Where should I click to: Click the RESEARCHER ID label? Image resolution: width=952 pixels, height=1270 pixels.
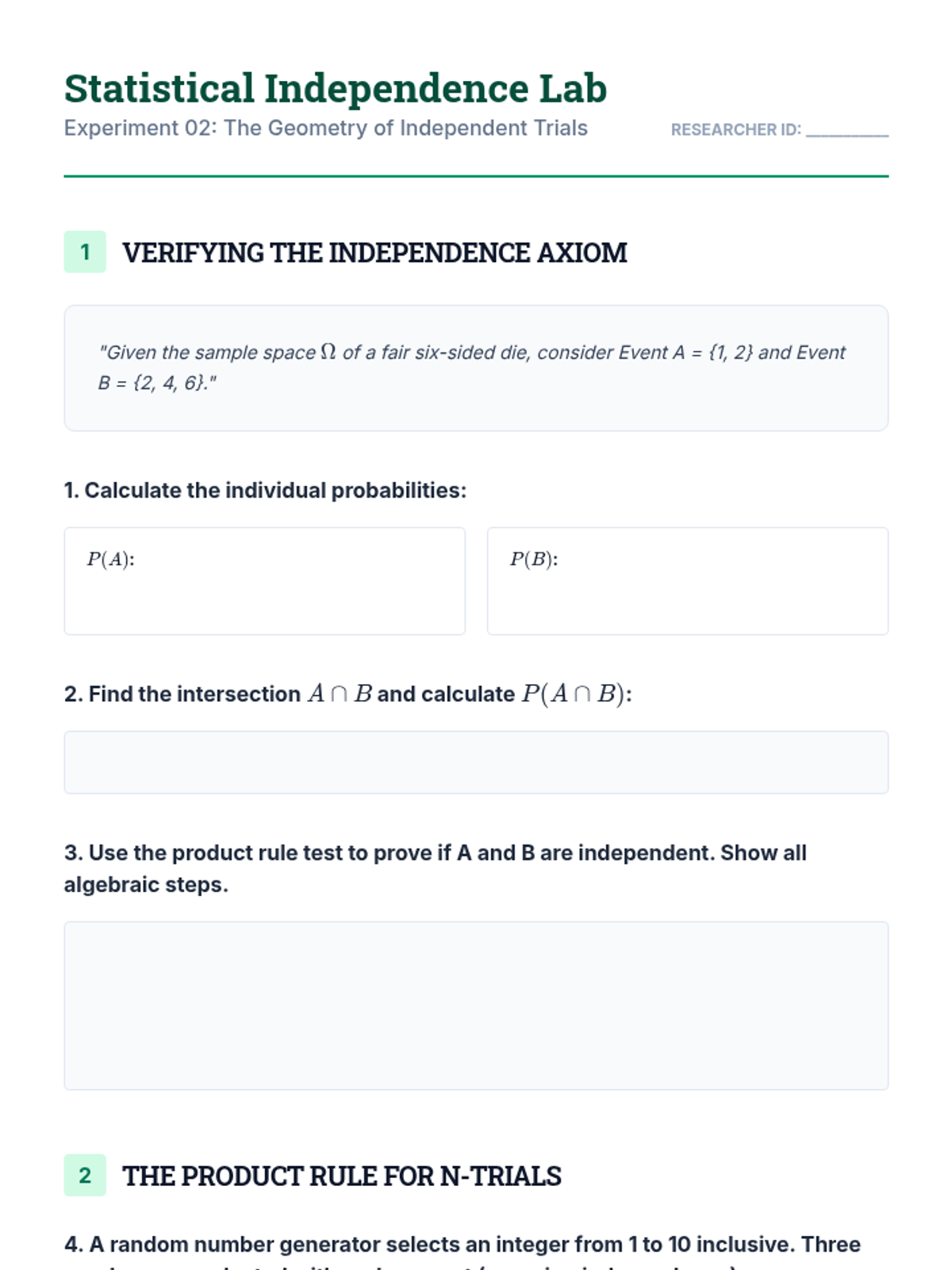coord(735,130)
